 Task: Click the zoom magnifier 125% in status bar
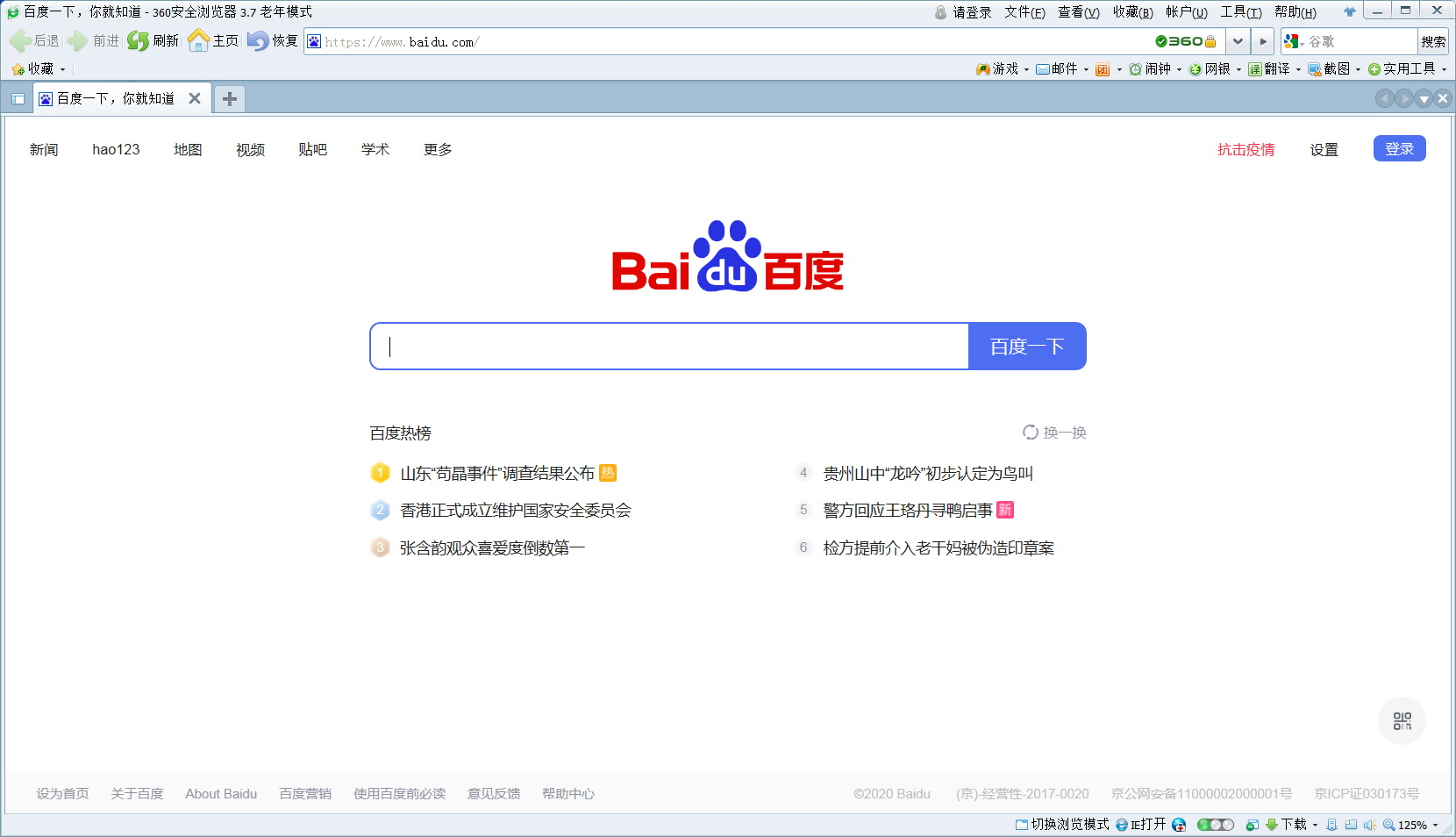[1389, 825]
